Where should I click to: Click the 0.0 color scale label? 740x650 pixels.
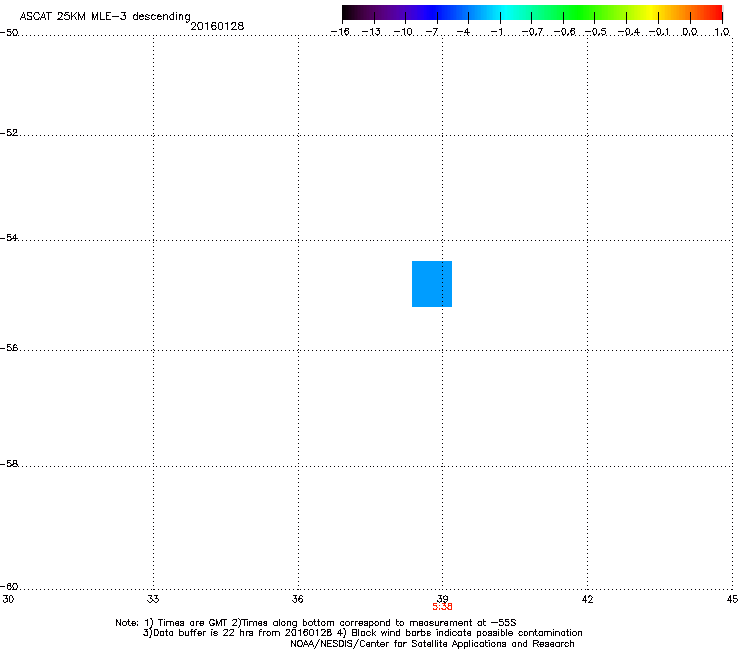pos(690,32)
